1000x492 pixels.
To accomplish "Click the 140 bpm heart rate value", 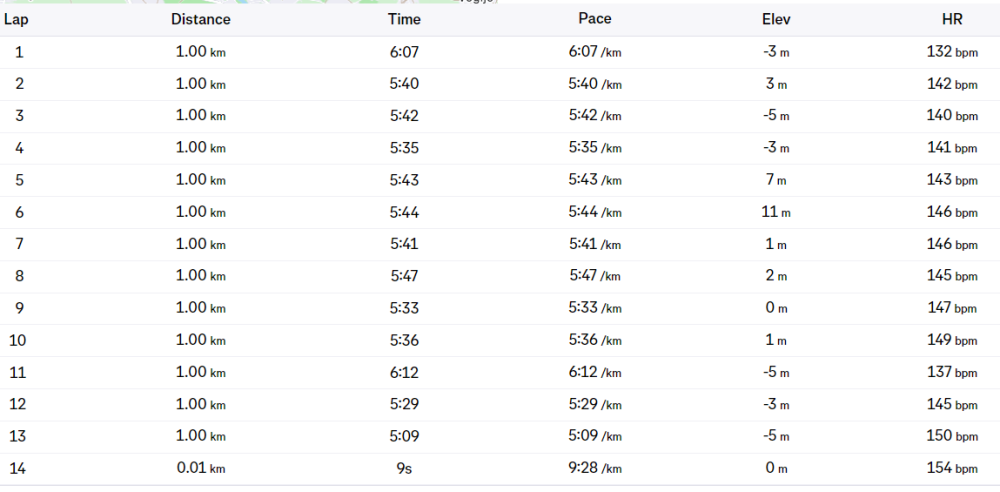I will coord(952,116).
